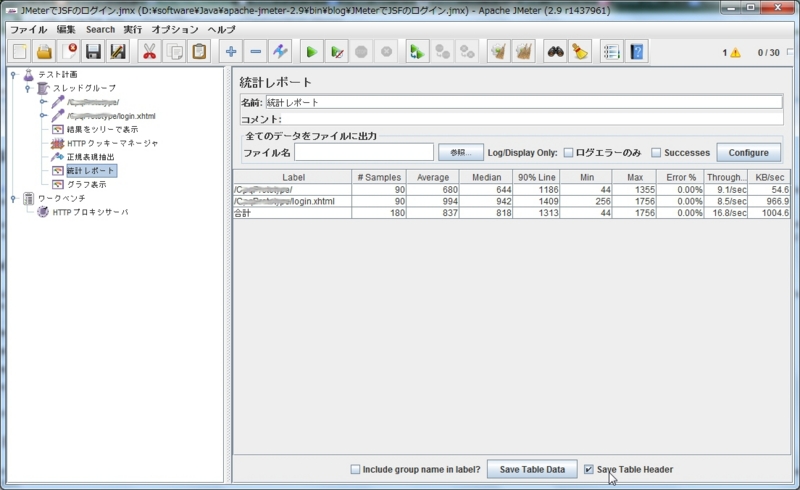Select 正規表現抽出 in the tree
800x490 pixels.
tap(90, 157)
